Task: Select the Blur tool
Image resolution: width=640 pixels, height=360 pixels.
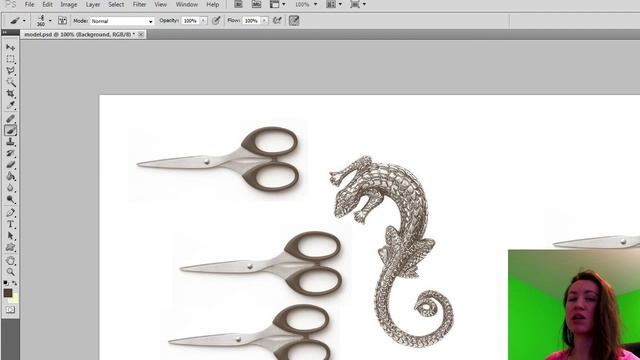Action: point(10,187)
